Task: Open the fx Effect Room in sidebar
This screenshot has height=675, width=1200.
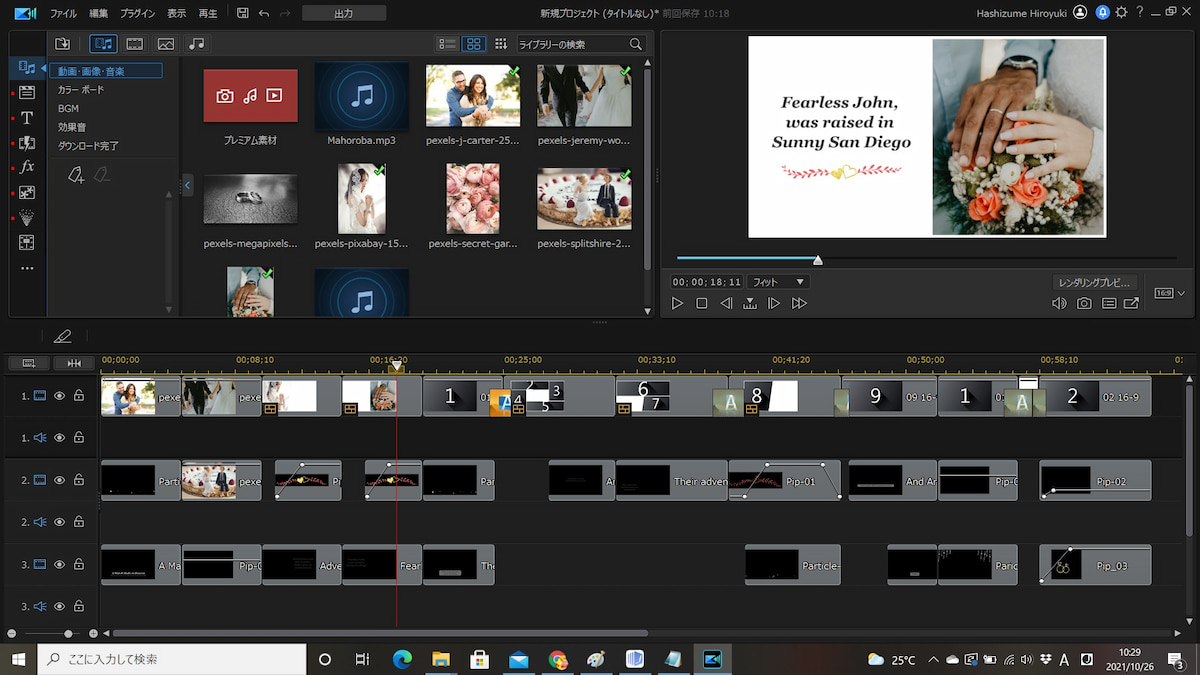Action: tap(27, 167)
